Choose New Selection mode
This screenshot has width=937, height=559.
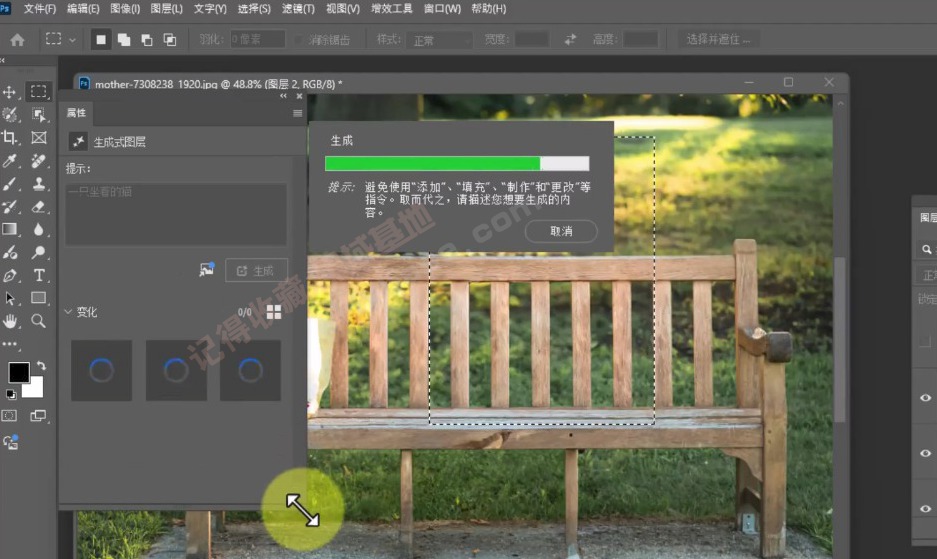[100, 39]
